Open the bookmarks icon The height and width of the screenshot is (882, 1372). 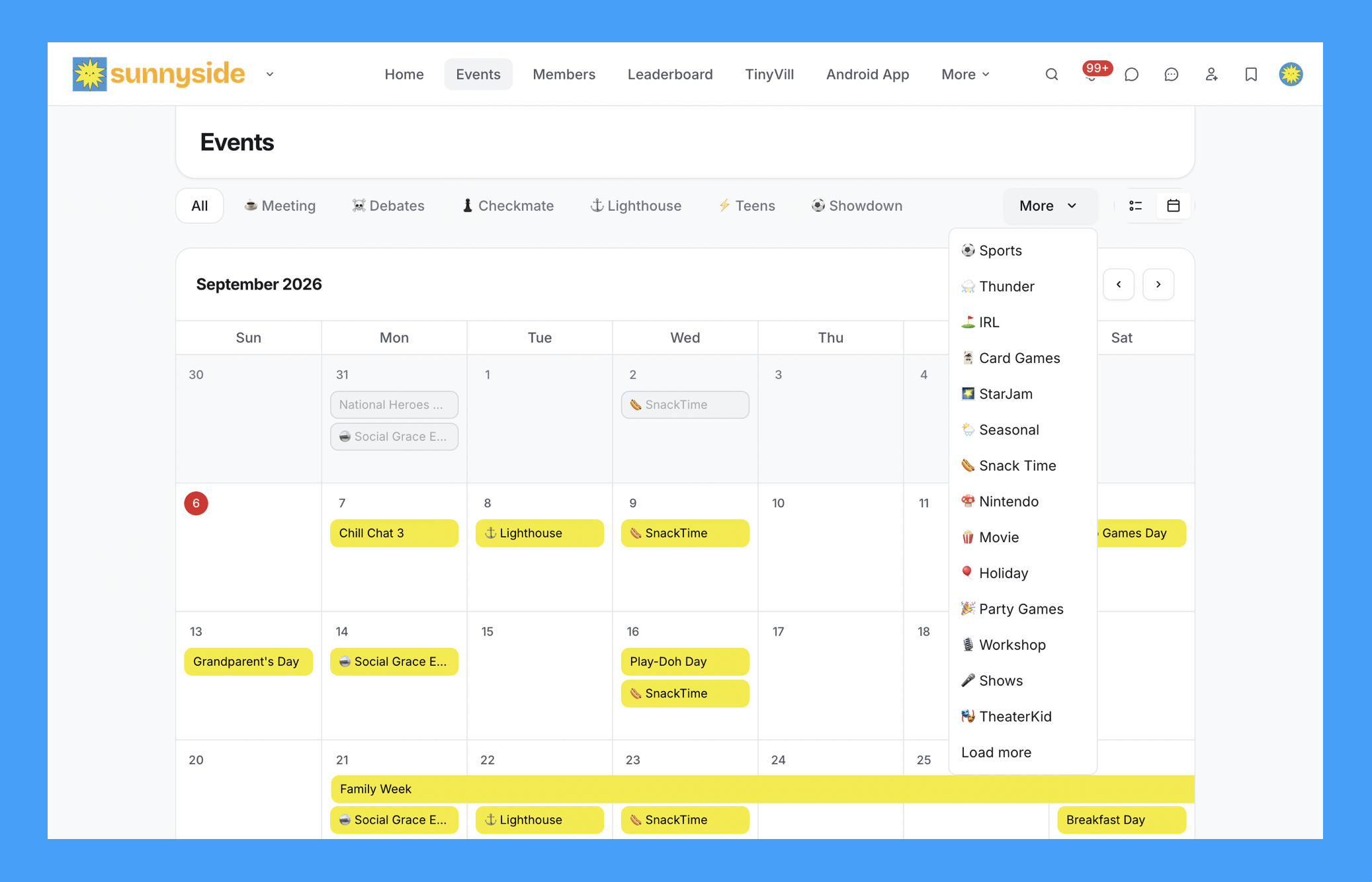pyautogui.click(x=1251, y=75)
